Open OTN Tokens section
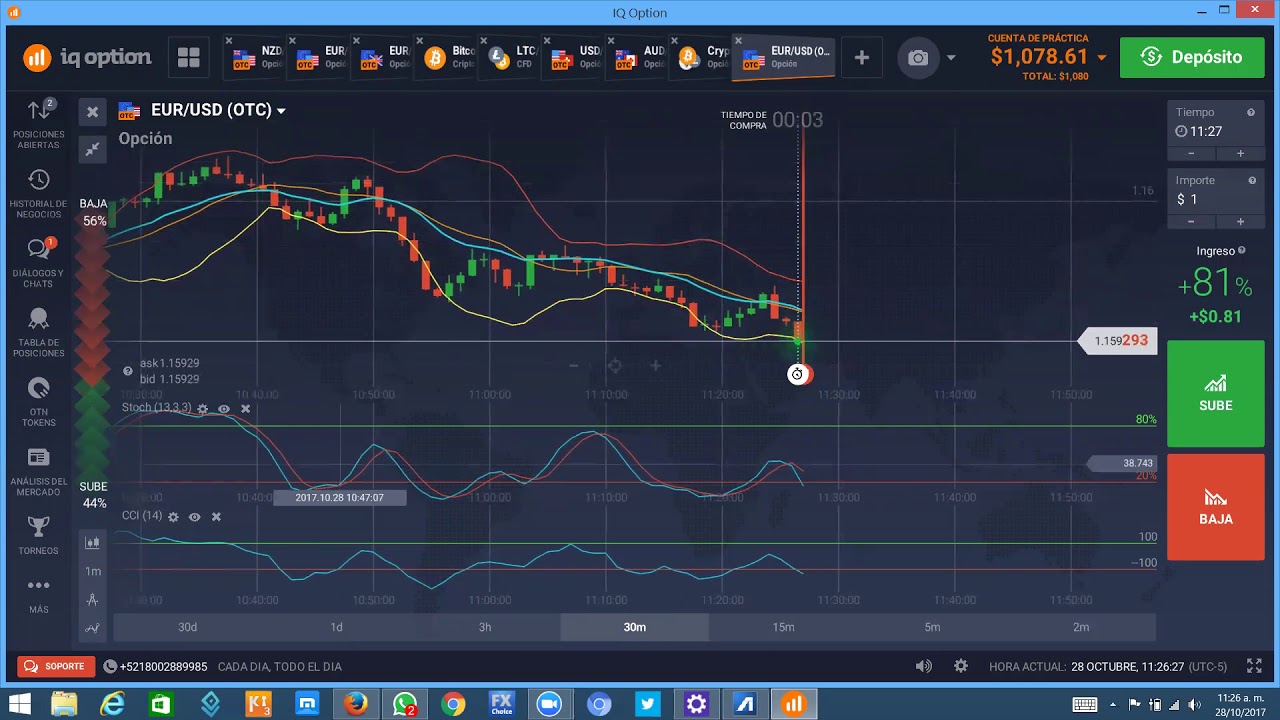 click(x=38, y=402)
